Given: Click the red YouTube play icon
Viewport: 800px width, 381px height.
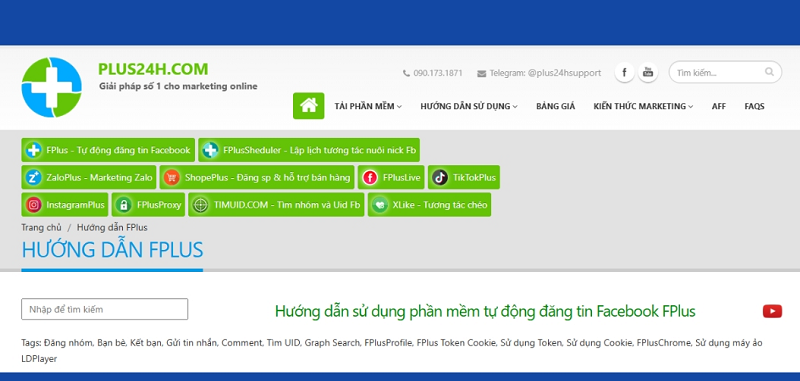Looking at the screenshot, I should (772, 311).
